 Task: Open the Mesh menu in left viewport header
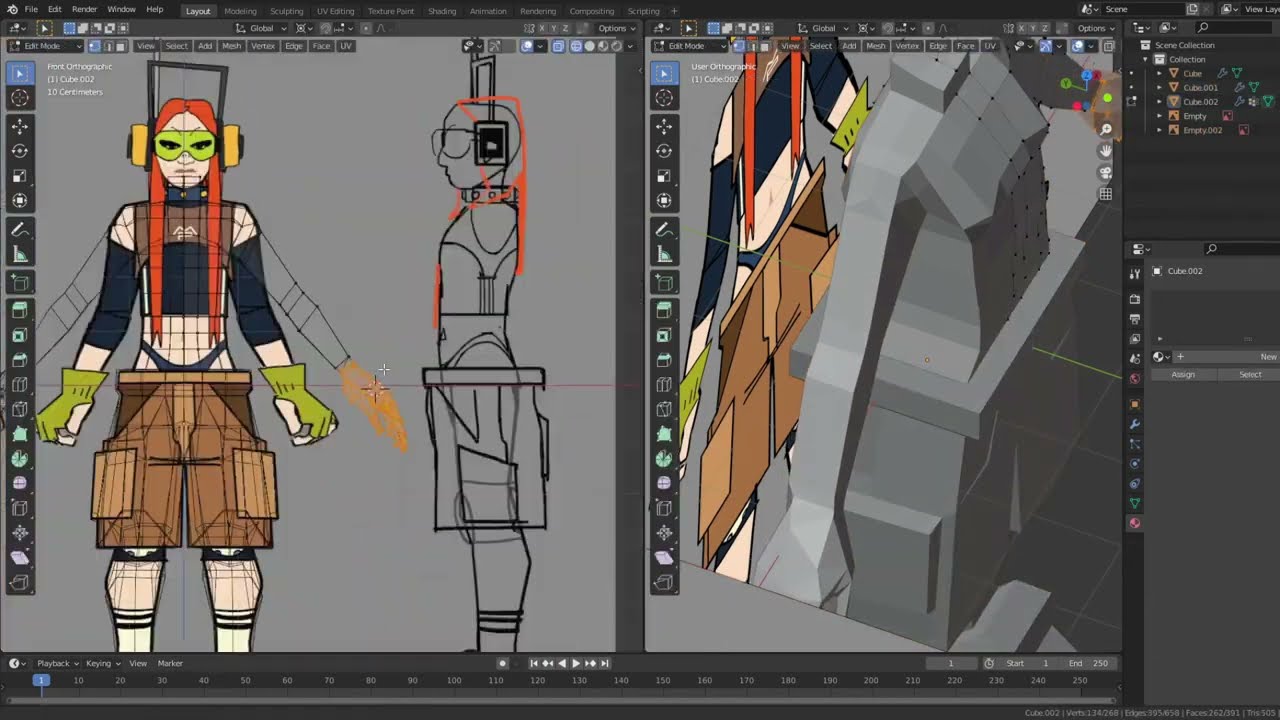(x=231, y=46)
